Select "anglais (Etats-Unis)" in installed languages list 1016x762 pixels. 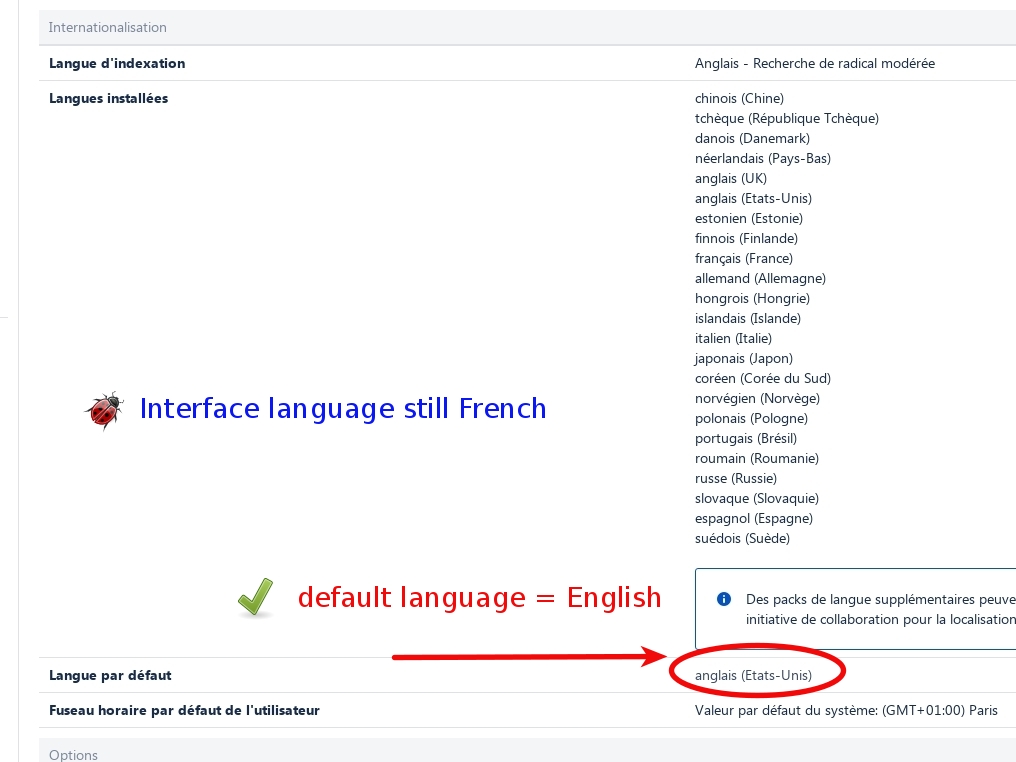point(753,199)
